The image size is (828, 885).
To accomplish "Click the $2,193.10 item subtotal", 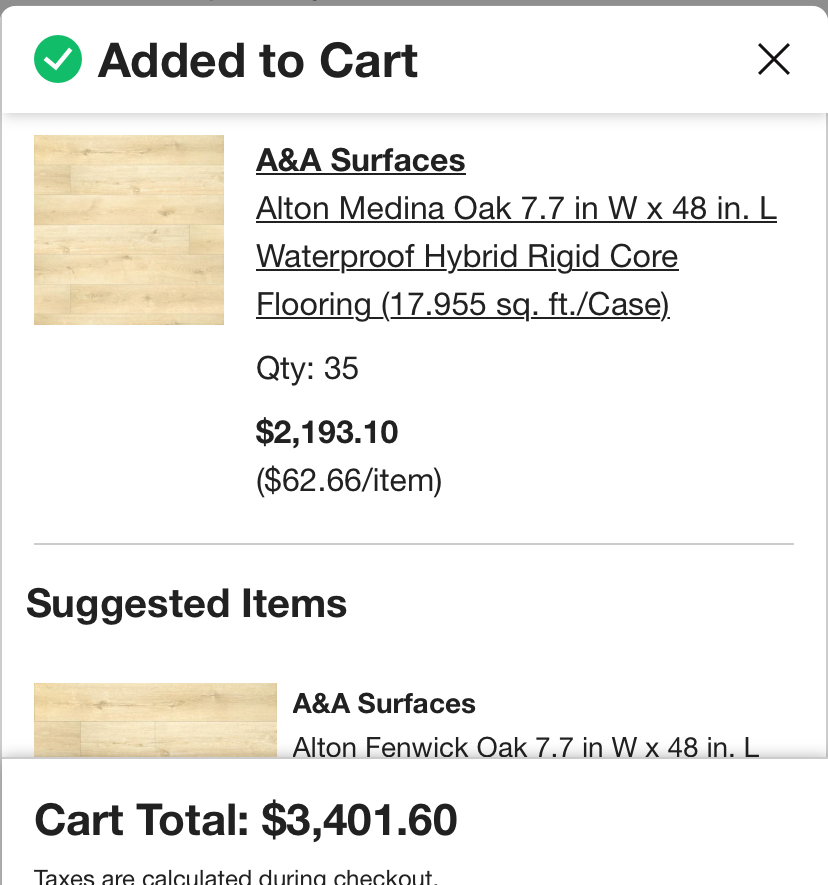I will (x=327, y=432).
